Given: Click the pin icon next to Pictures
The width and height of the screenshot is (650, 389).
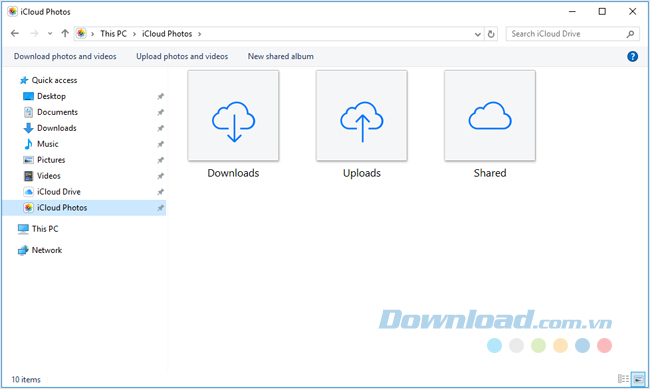Looking at the screenshot, I should tap(160, 160).
